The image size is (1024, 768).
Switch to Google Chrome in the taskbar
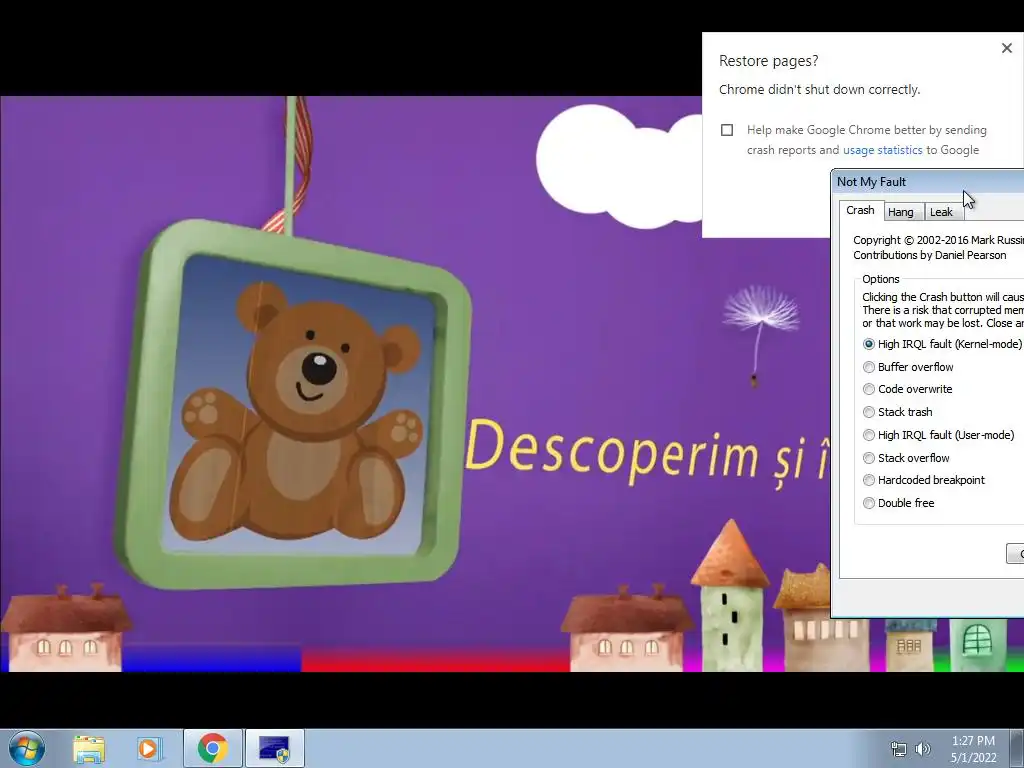tap(213, 748)
